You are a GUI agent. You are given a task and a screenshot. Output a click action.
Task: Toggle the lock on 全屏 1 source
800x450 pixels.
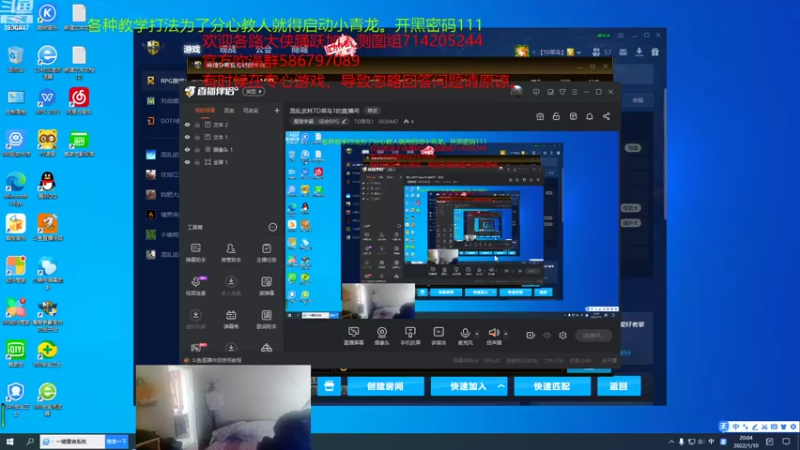click(x=197, y=162)
